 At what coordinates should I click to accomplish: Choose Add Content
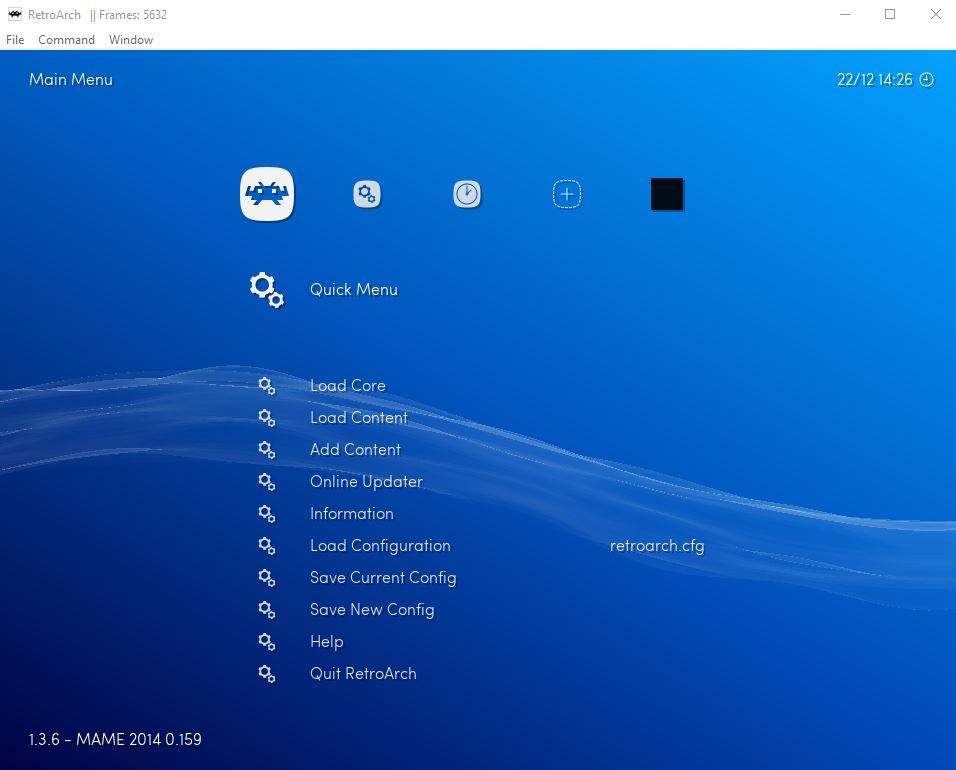click(x=355, y=449)
